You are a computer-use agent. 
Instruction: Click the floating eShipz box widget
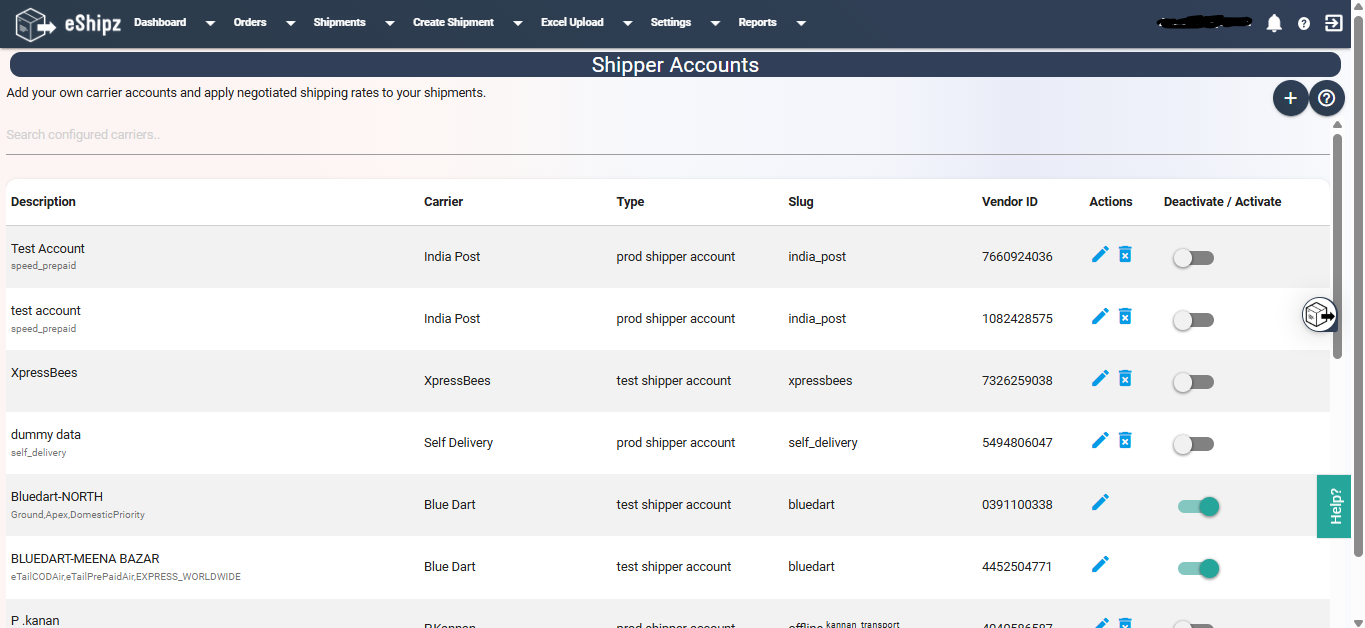click(x=1320, y=315)
